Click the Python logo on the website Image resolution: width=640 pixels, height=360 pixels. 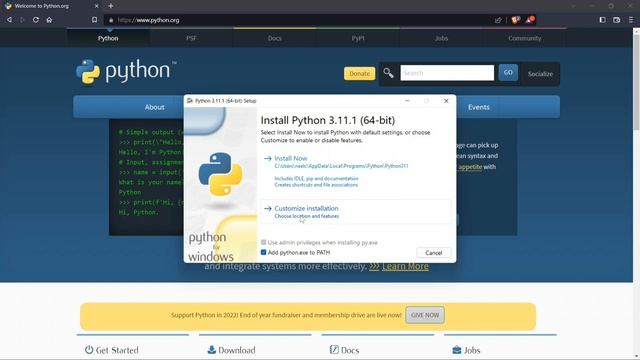coord(126,71)
